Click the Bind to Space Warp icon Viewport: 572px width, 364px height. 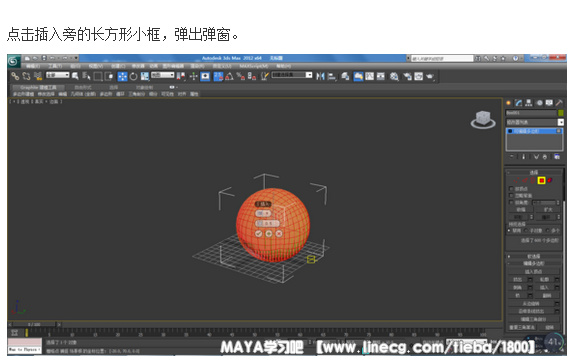(38, 76)
